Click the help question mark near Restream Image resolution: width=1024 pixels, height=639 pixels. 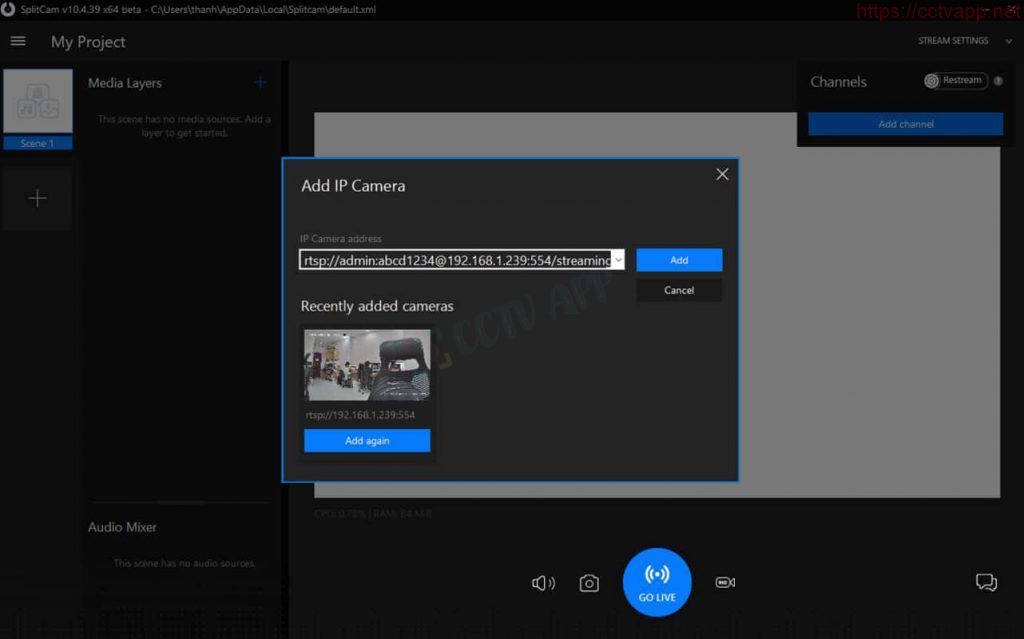[997, 81]
